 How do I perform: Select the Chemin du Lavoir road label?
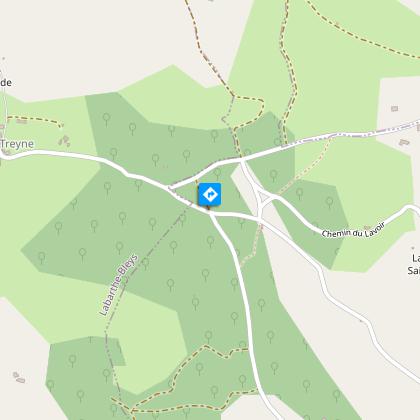pos(353,230)
